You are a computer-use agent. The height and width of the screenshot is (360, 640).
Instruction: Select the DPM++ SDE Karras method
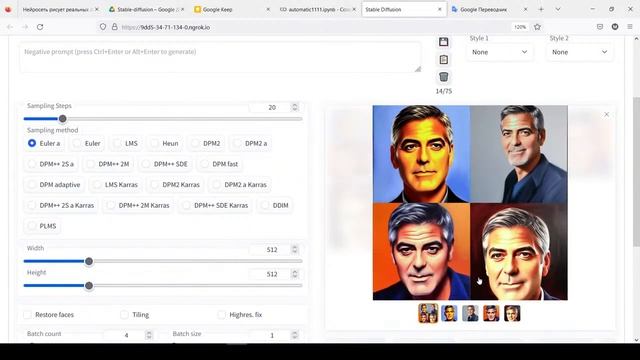click(215, 205)
